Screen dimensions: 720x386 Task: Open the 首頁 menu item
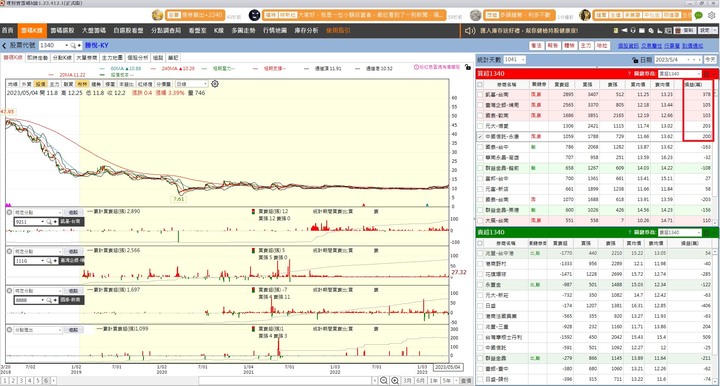point(8,31)
